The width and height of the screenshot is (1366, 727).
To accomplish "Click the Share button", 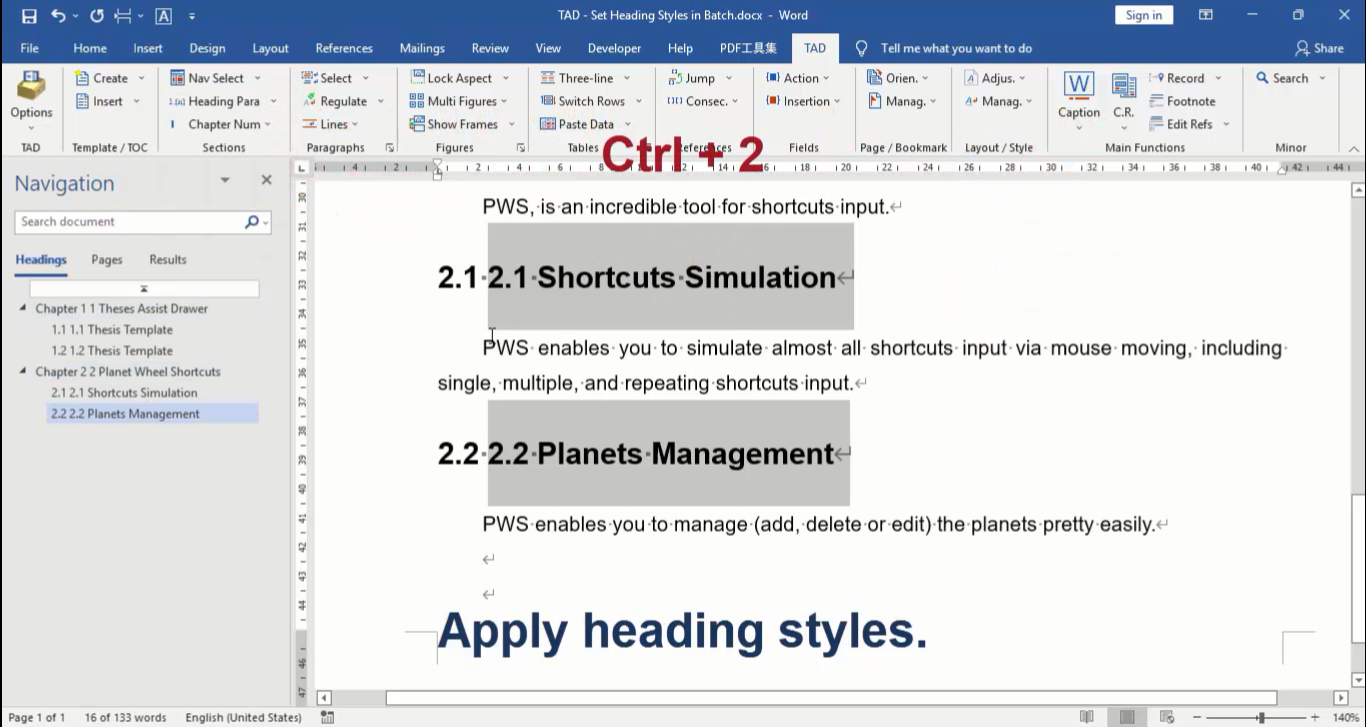I will [1319, 48].
